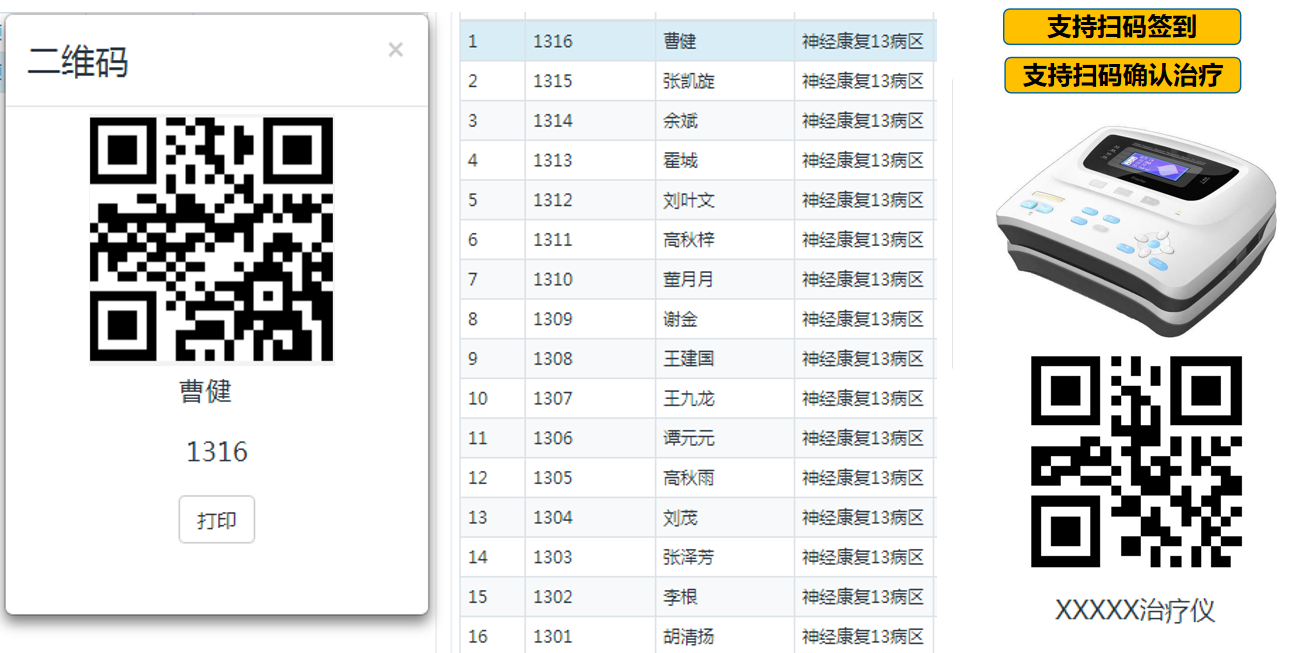The height and width of the screenshot is (653, 1292).
Task: Click the 打印 print button
Action: [x=217, y=520]
